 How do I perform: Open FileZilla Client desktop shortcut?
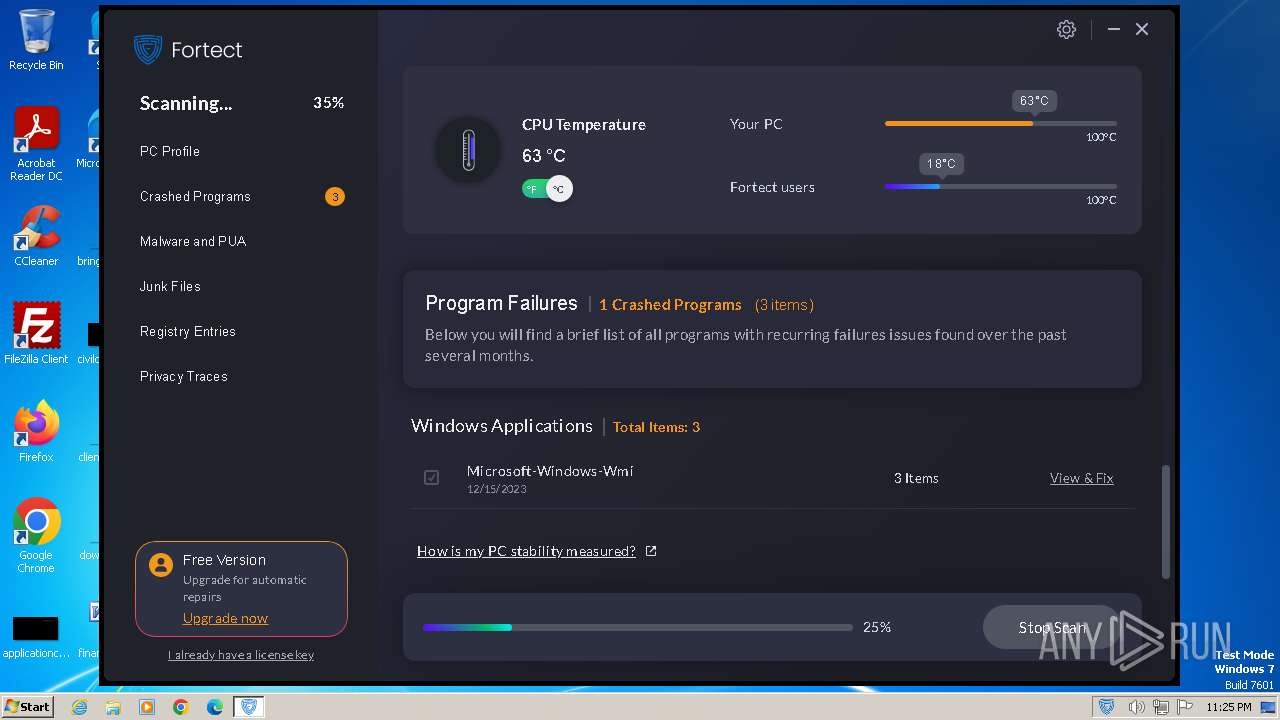click(x=36, y=334)
